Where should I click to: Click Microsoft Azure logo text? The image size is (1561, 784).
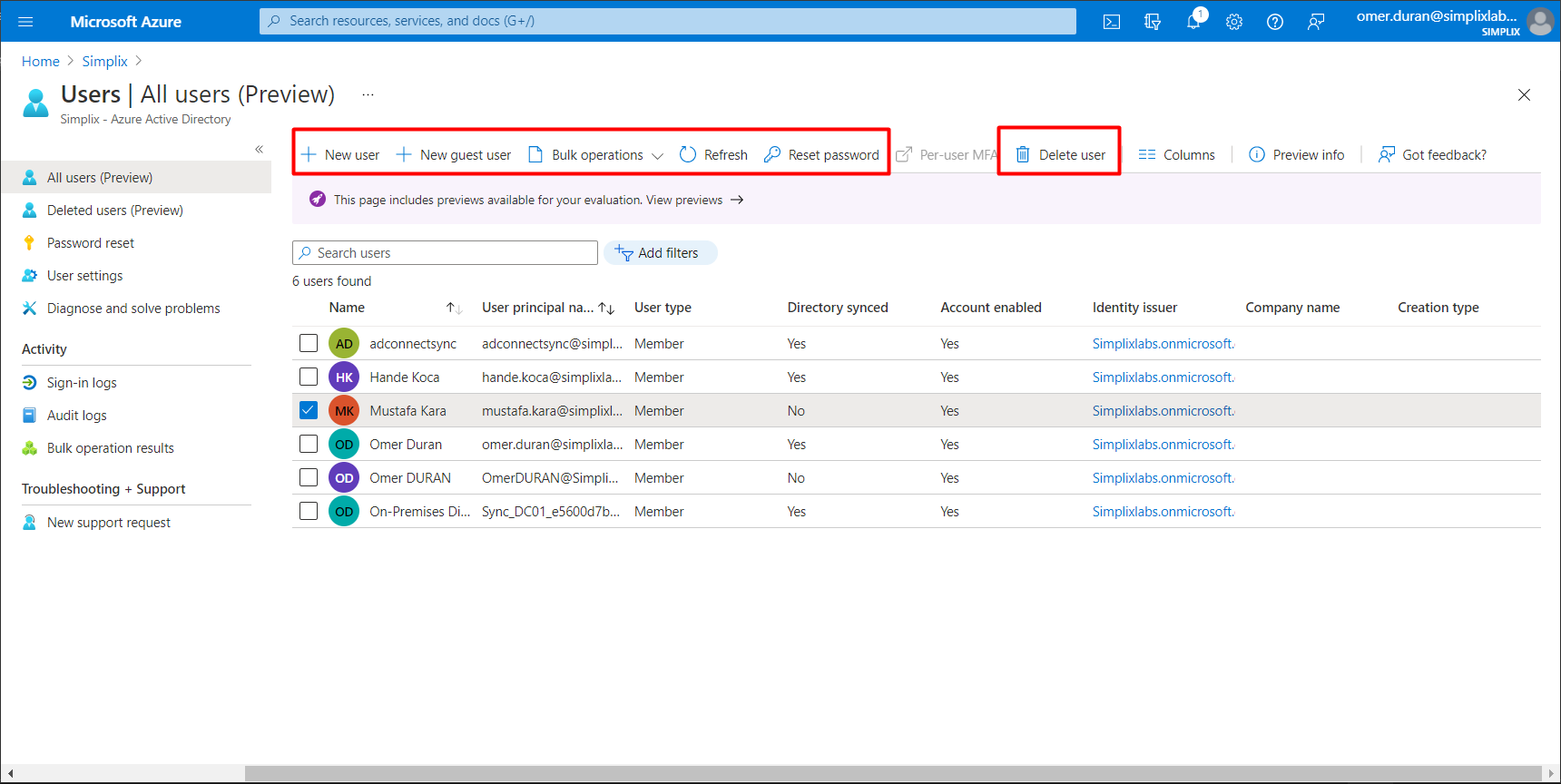point(126,22)
